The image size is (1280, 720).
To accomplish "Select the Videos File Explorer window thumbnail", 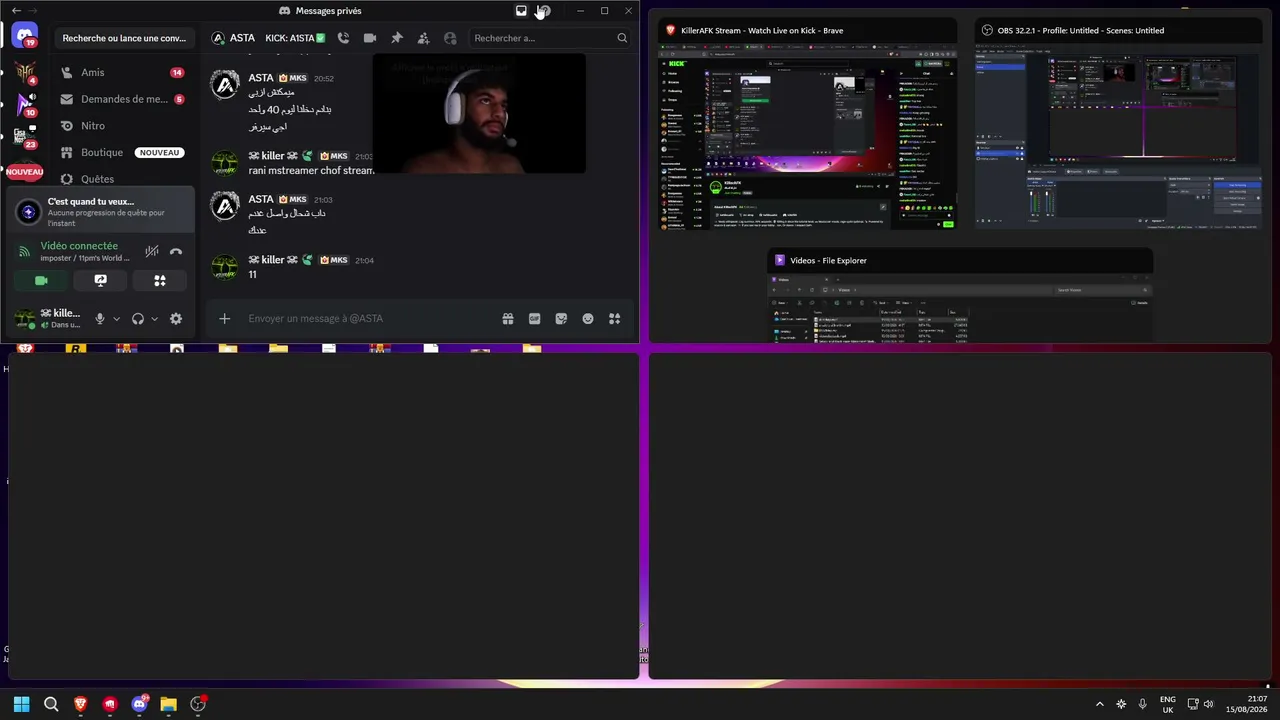I will tap(960, 296).
